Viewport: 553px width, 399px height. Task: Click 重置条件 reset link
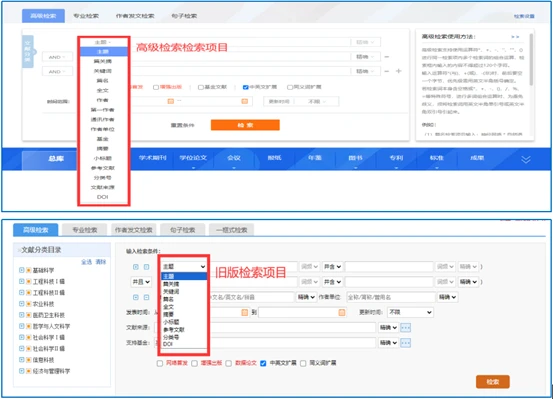click(182, 125)
